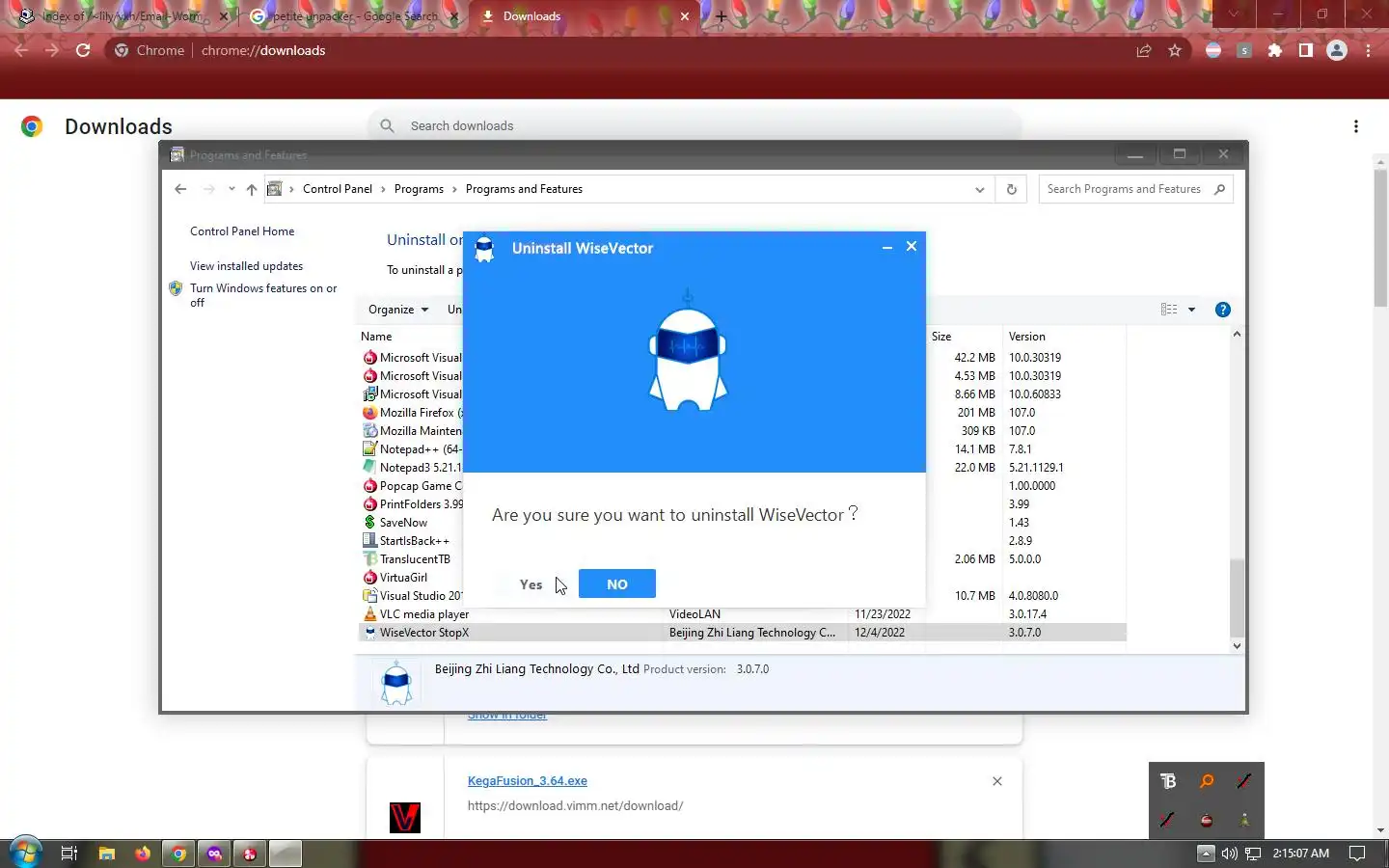The width and height of the screenshot is (1389, 868).
Task: Go back in Programs and Features window
Action: tap(180, 189)
